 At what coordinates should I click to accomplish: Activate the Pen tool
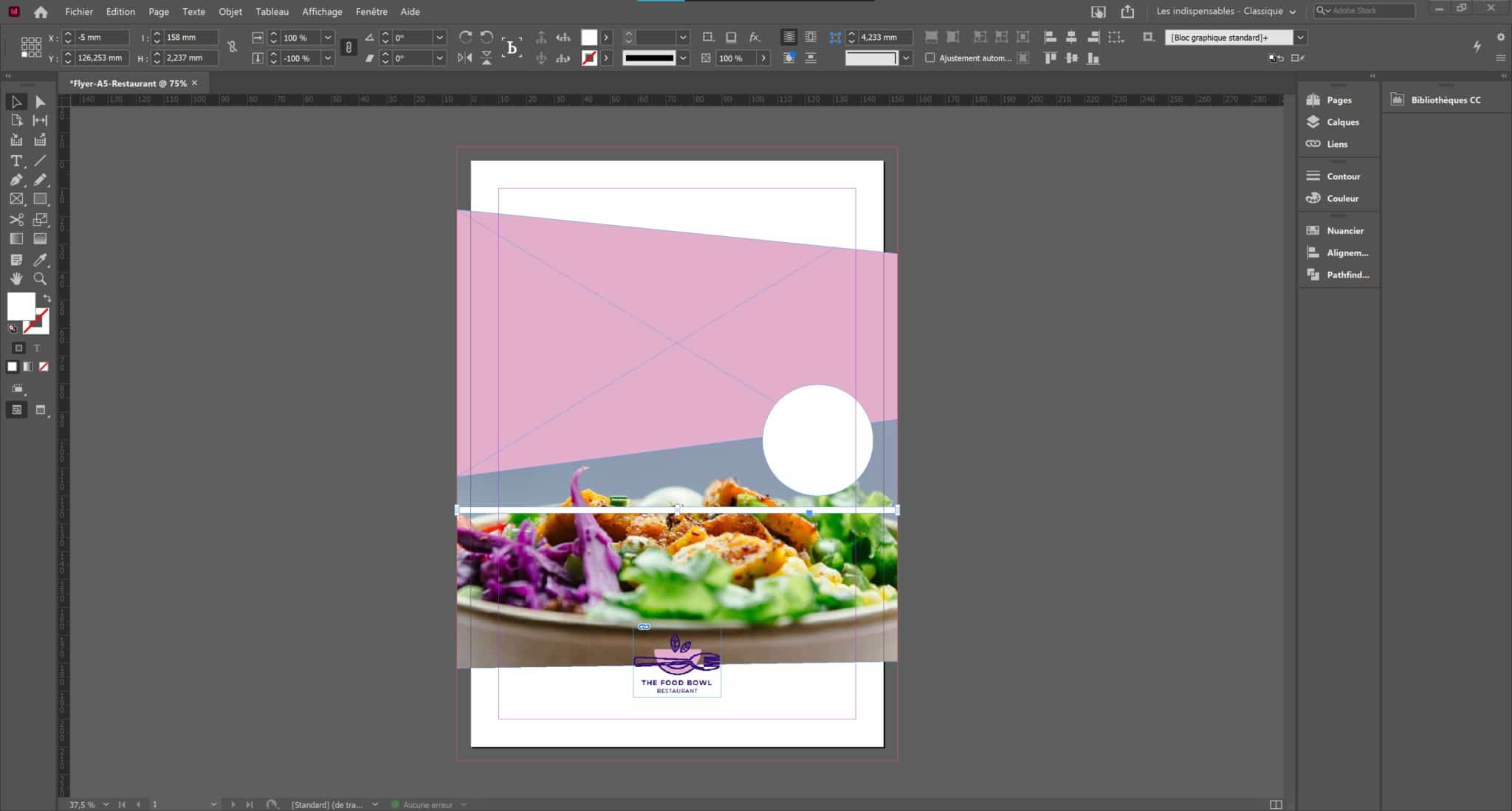pos(16,179)
